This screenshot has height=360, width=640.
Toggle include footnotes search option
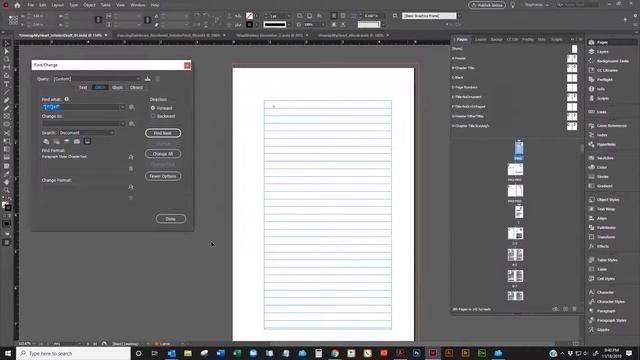87,142
